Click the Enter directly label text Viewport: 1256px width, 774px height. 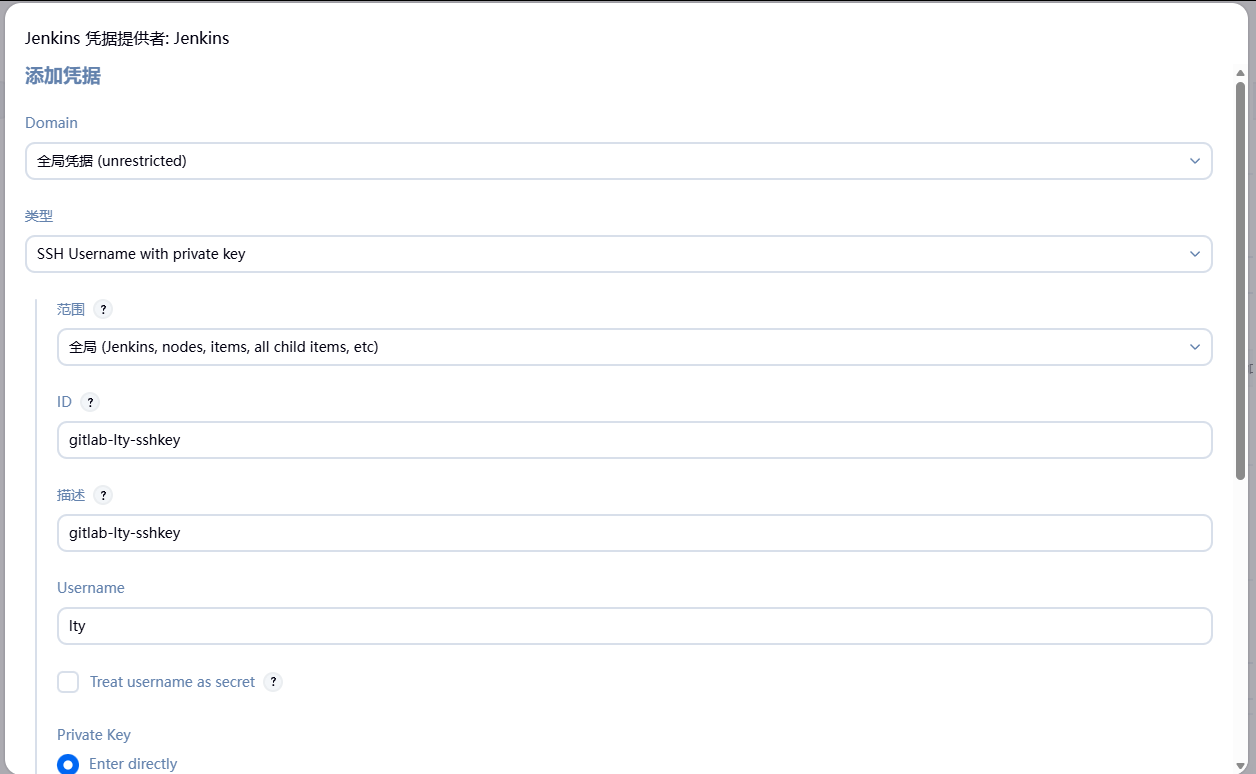click(133, 764)
